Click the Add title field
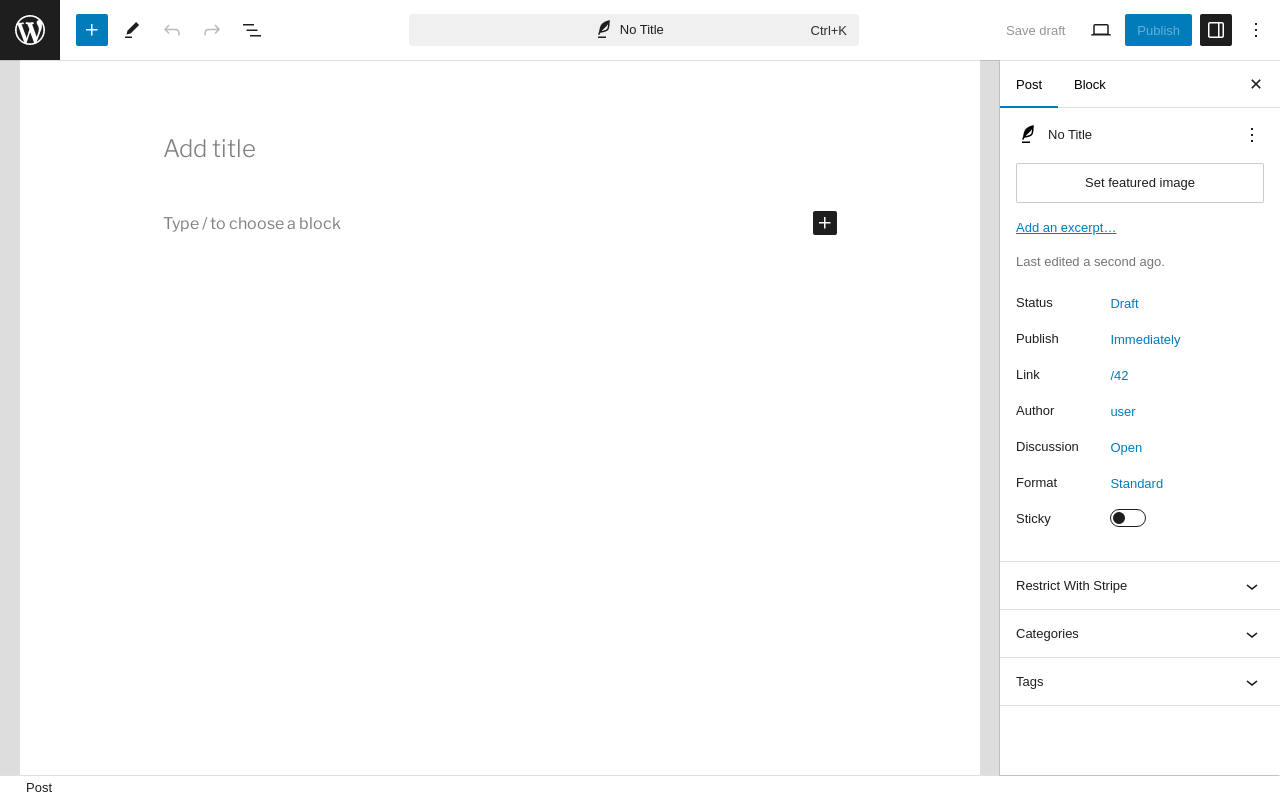The width and height of the screenshot is (1280, 800). [500, 149]
